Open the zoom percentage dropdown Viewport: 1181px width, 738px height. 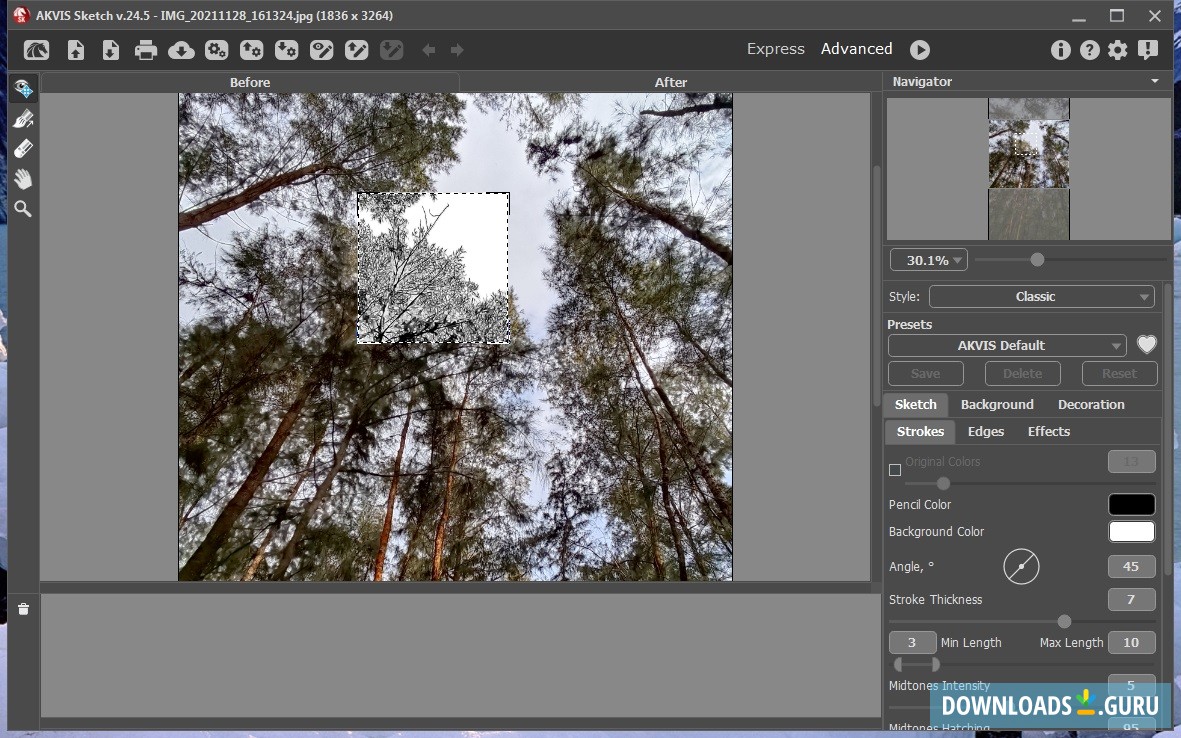click(928, 260)
